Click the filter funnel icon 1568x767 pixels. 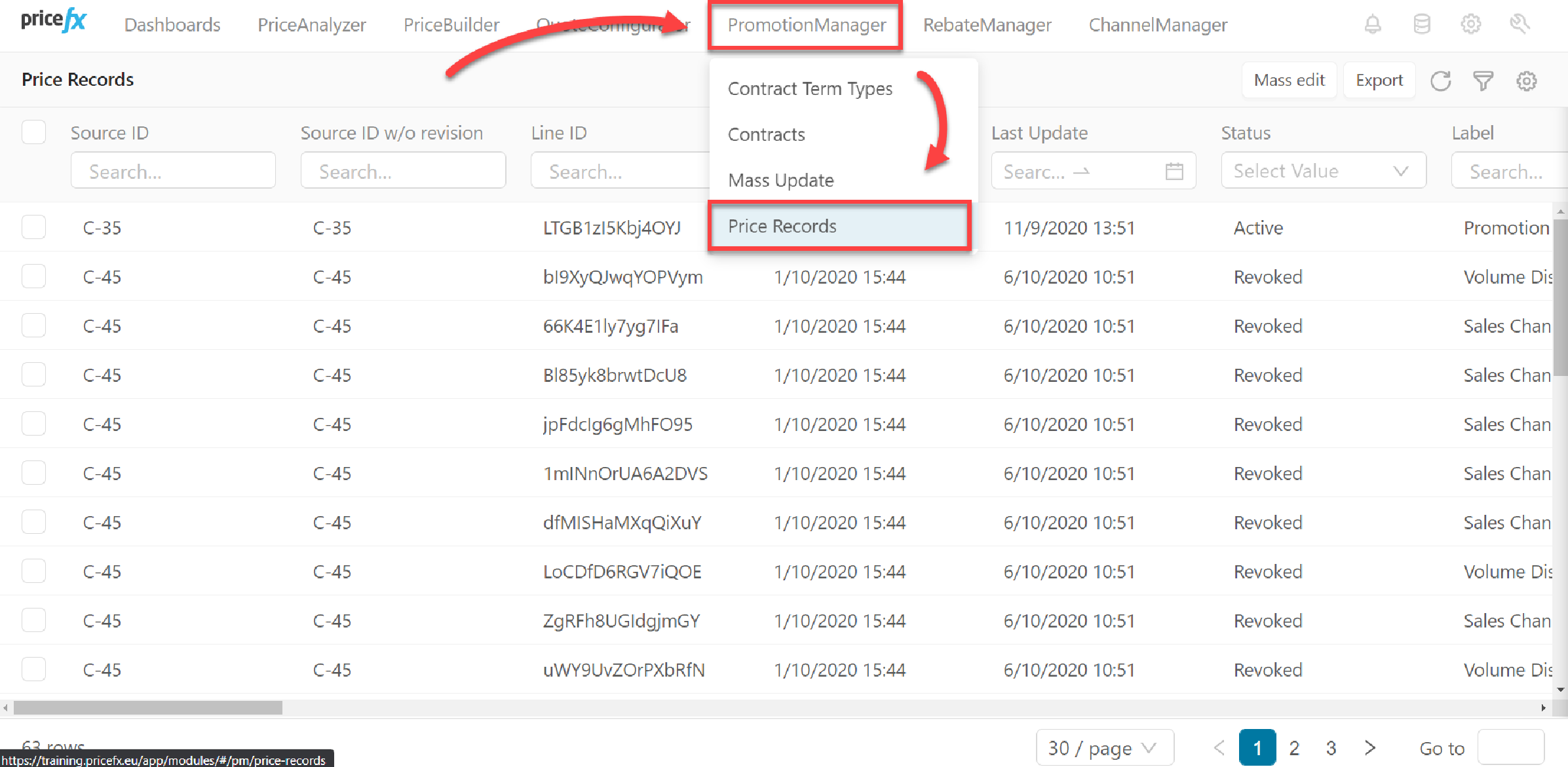pyautogui.click(x=1483, y=81)
